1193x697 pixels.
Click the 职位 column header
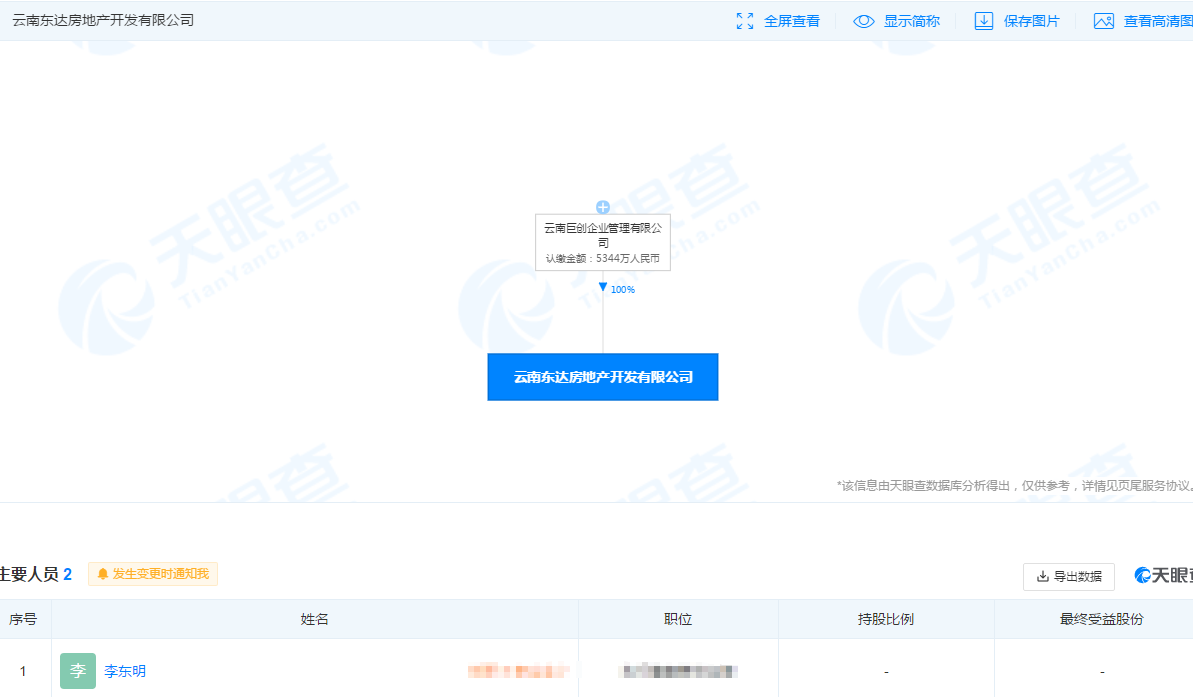(678, 619)
